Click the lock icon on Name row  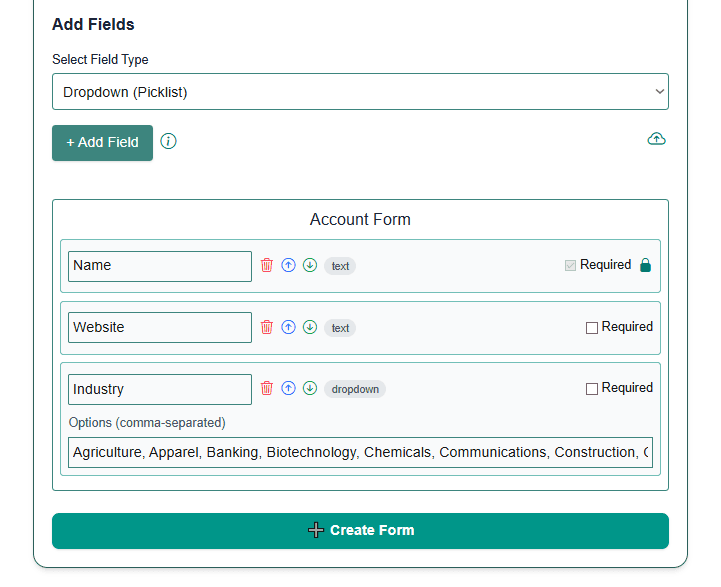pyautogui.click(x=645, y=265)
